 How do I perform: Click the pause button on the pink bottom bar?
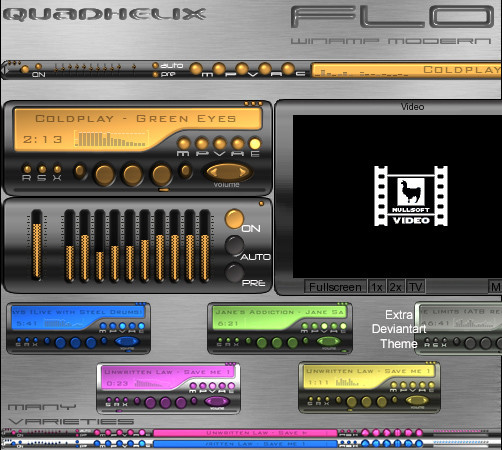coord(397,433)
